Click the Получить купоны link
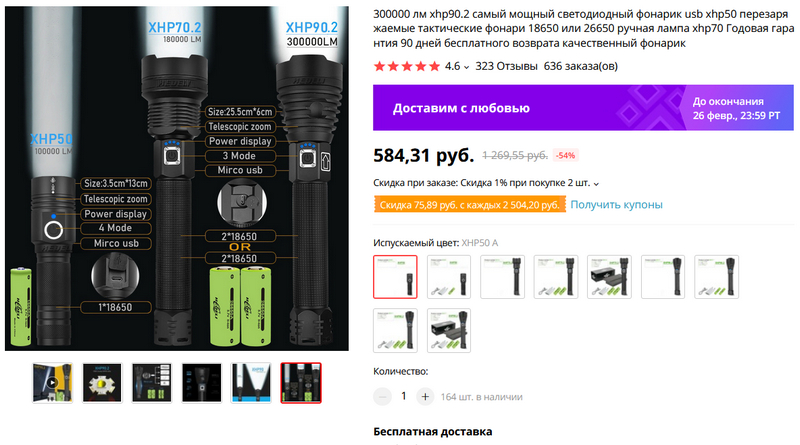The width and height of the screenshot is (800, 445). tap(616, 205)
